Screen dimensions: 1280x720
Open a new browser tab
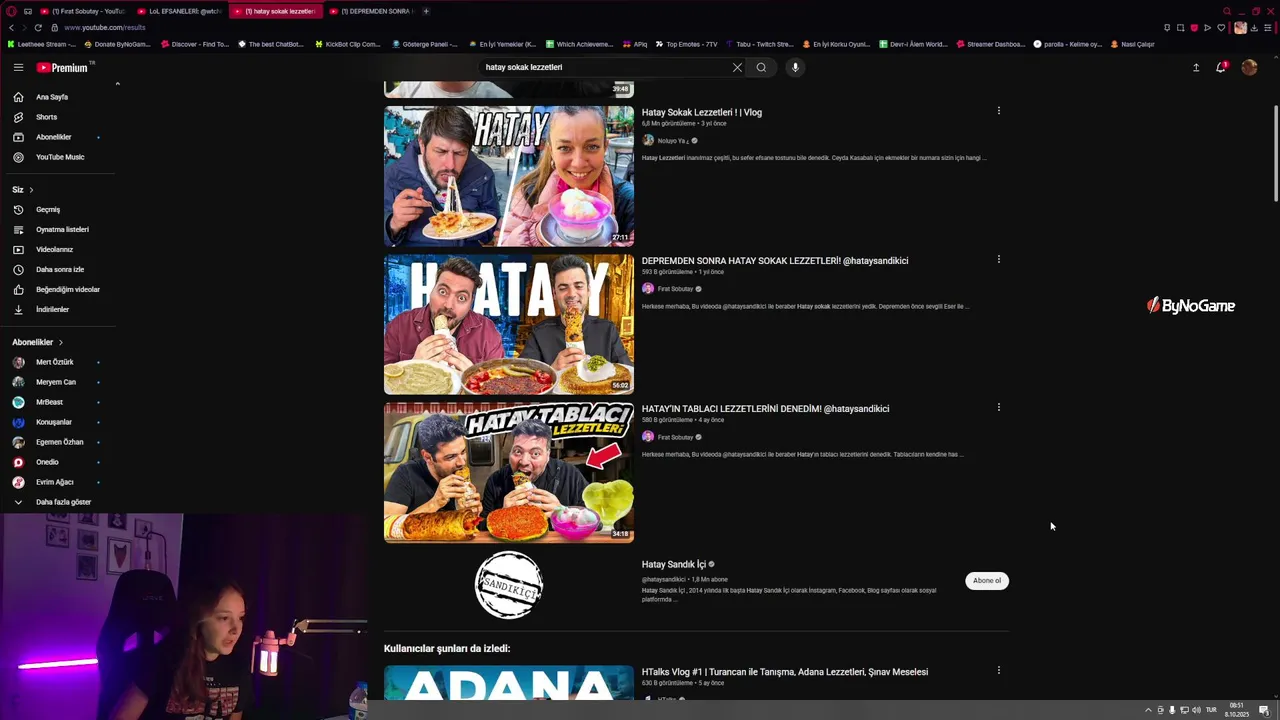(x=426, y=11)
